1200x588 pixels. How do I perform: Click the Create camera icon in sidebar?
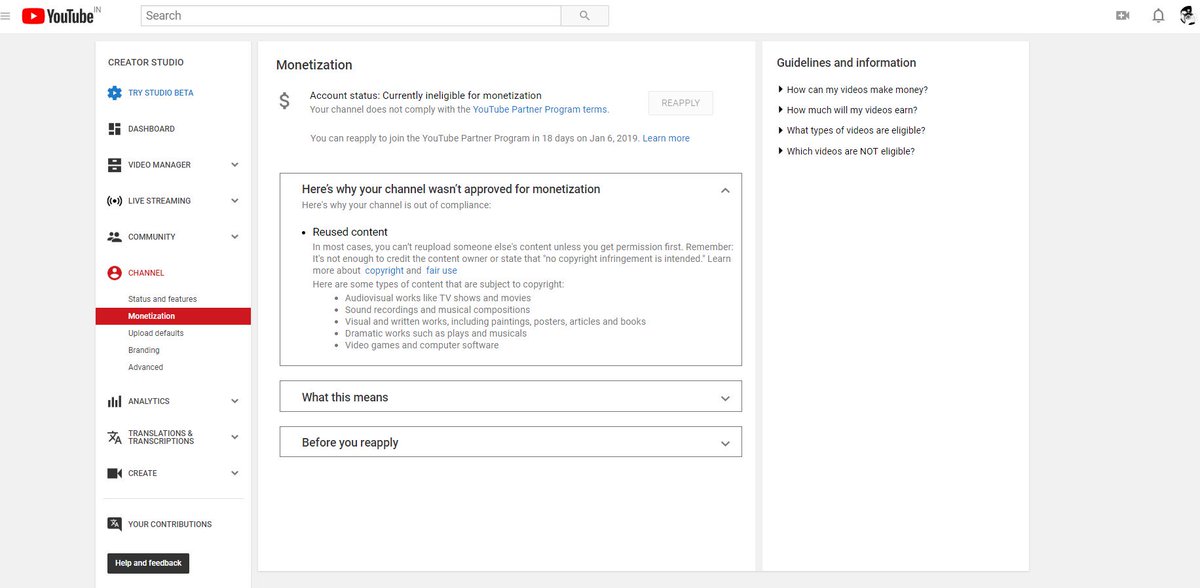coord(114,473)
